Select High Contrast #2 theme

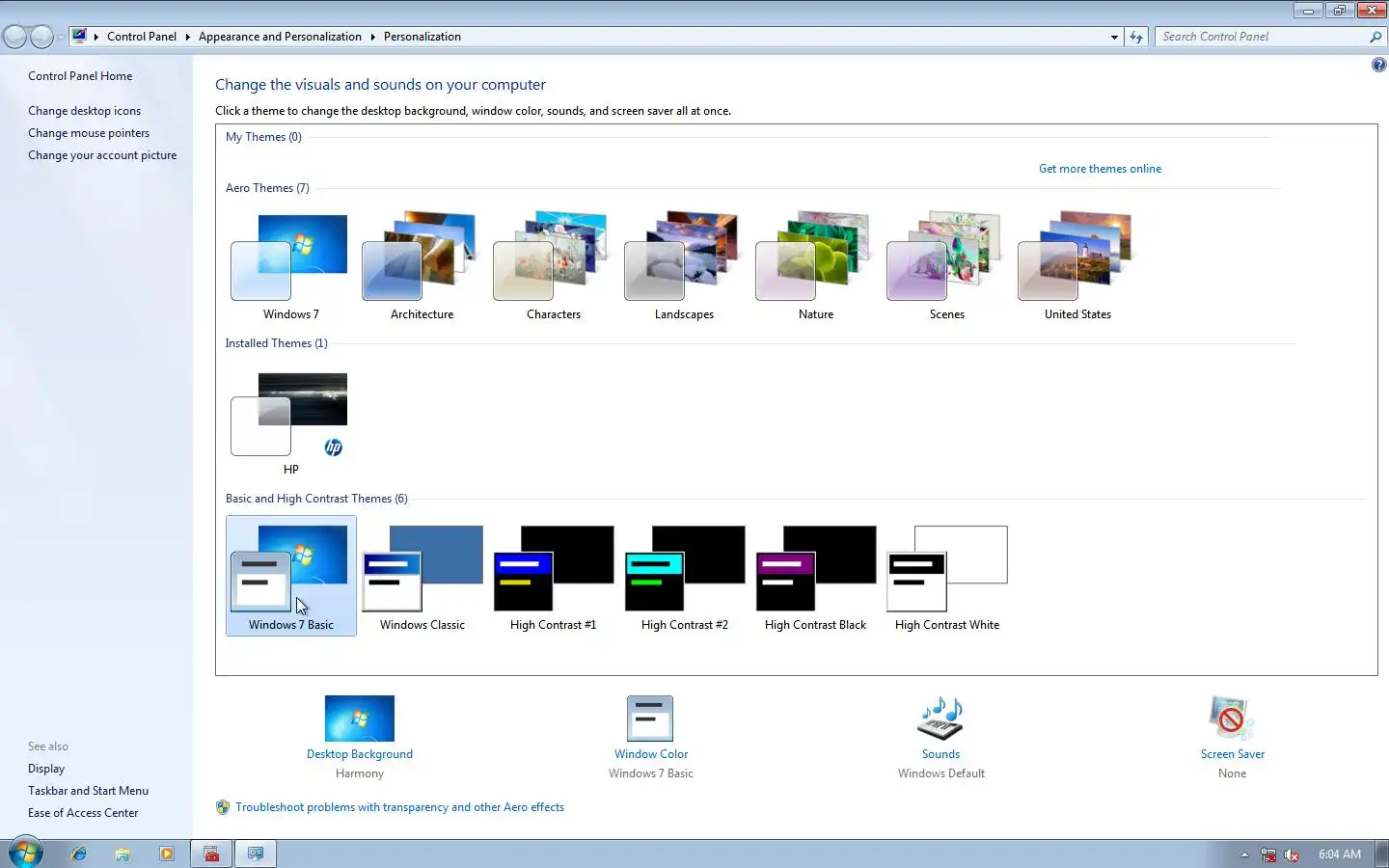pyautogui.click(x=684, y=576)
